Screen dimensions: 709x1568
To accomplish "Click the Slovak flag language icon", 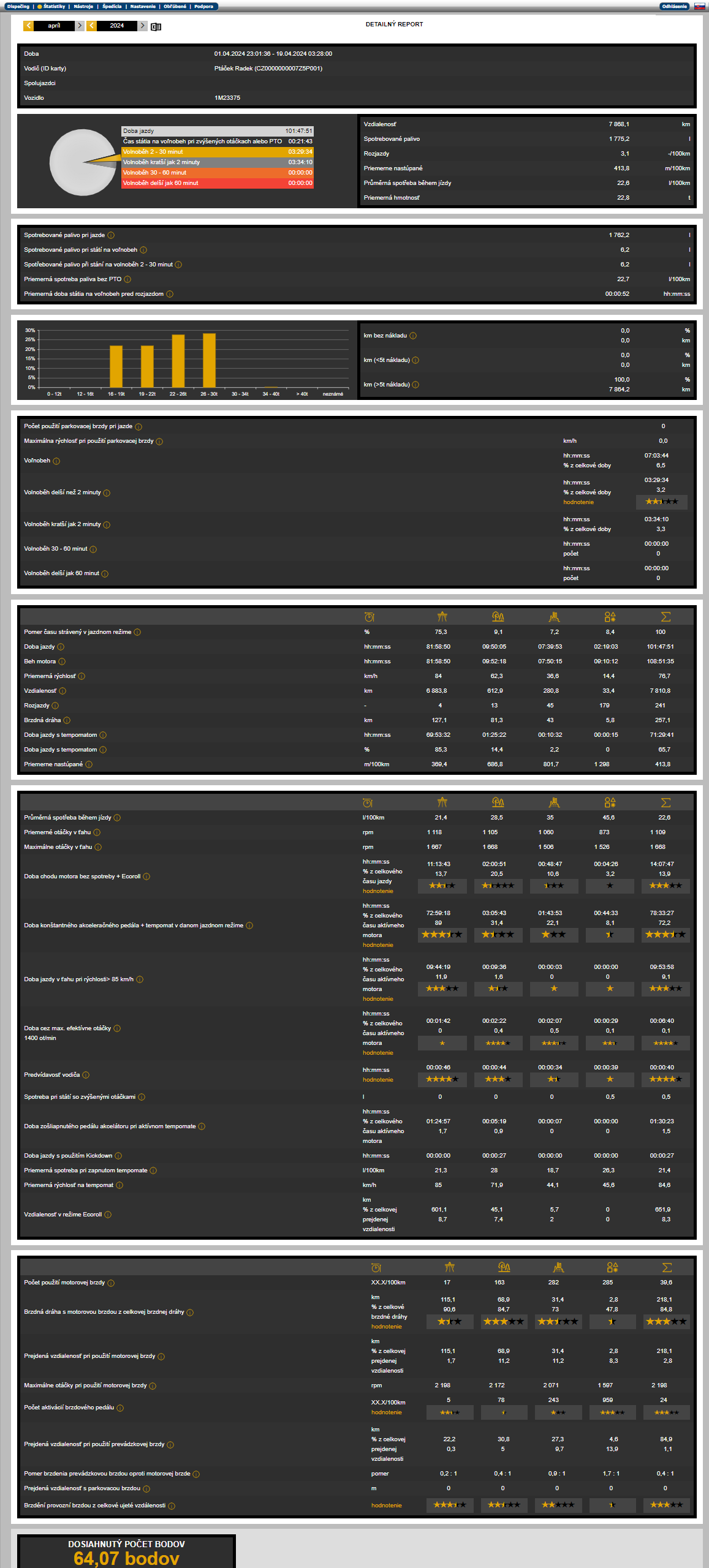I will 699,7.
